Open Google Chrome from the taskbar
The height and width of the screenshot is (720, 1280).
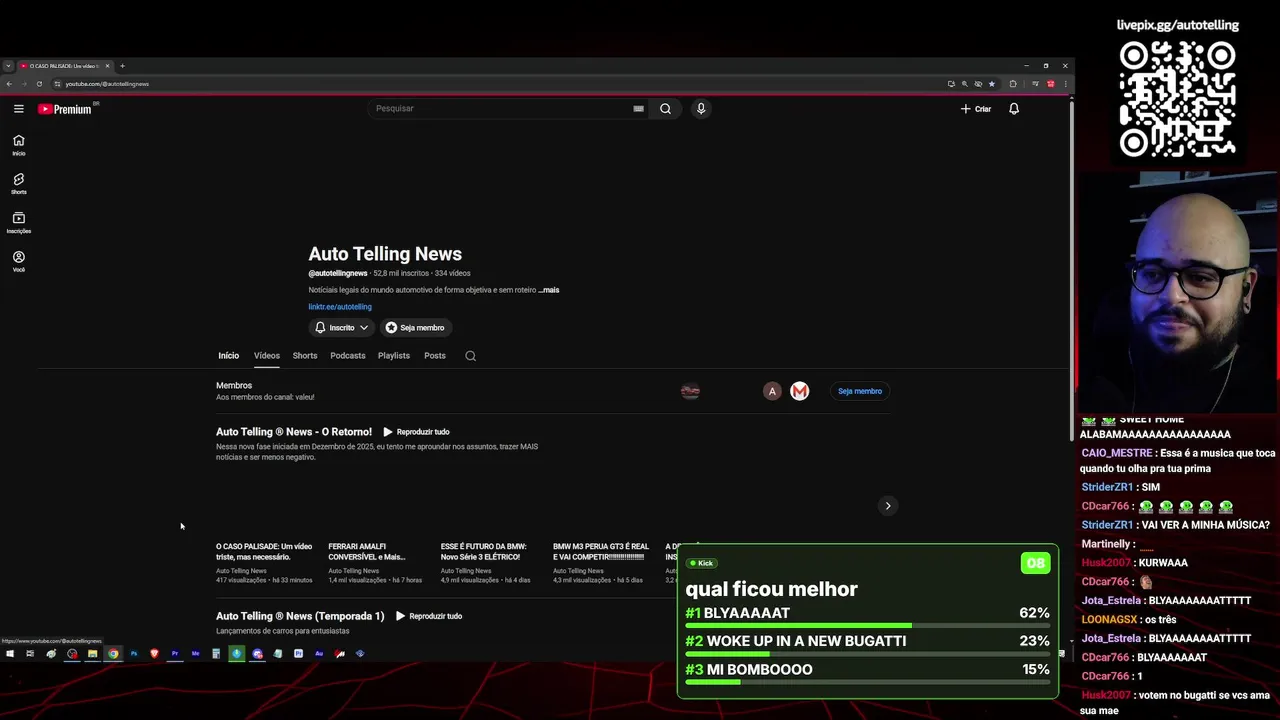[113, 654]
